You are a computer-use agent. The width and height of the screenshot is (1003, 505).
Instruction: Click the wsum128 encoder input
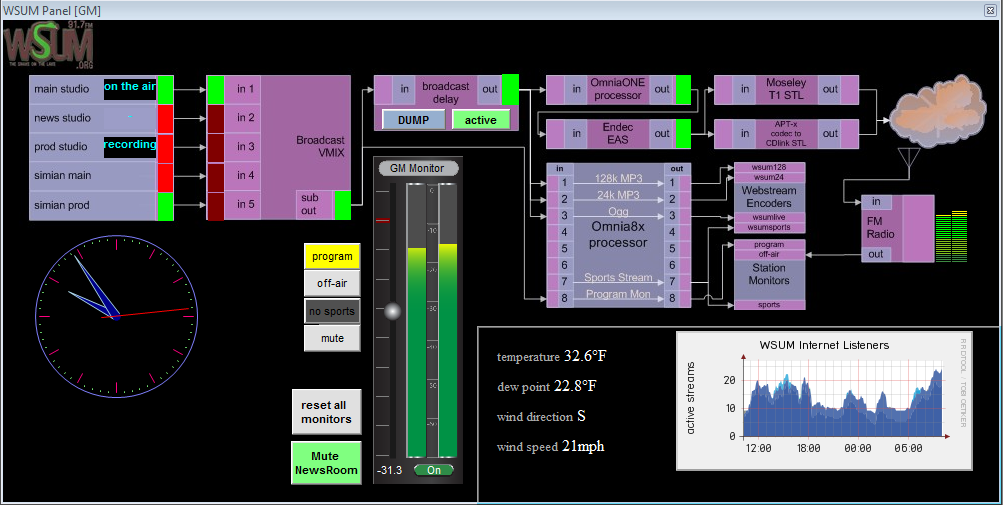(769, 167)
